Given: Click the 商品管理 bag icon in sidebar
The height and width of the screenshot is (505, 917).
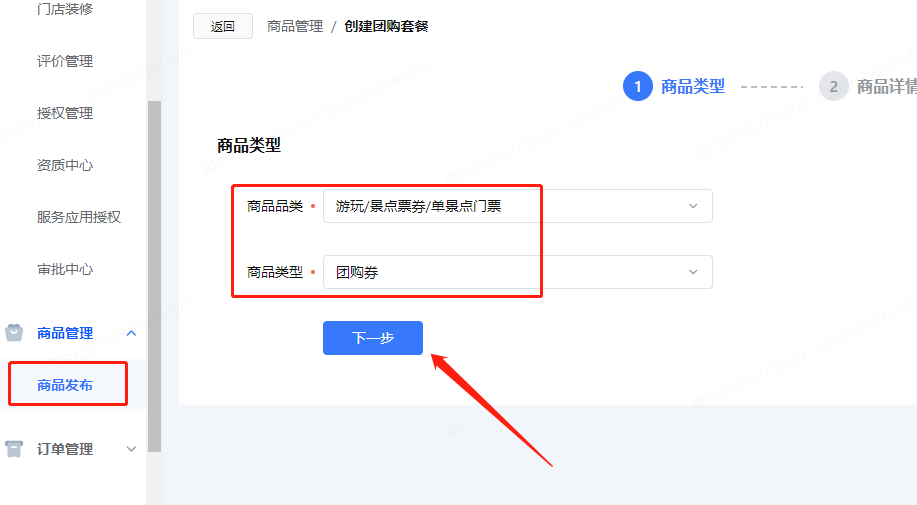Looking at the screenshot, I should pos(14,333).
